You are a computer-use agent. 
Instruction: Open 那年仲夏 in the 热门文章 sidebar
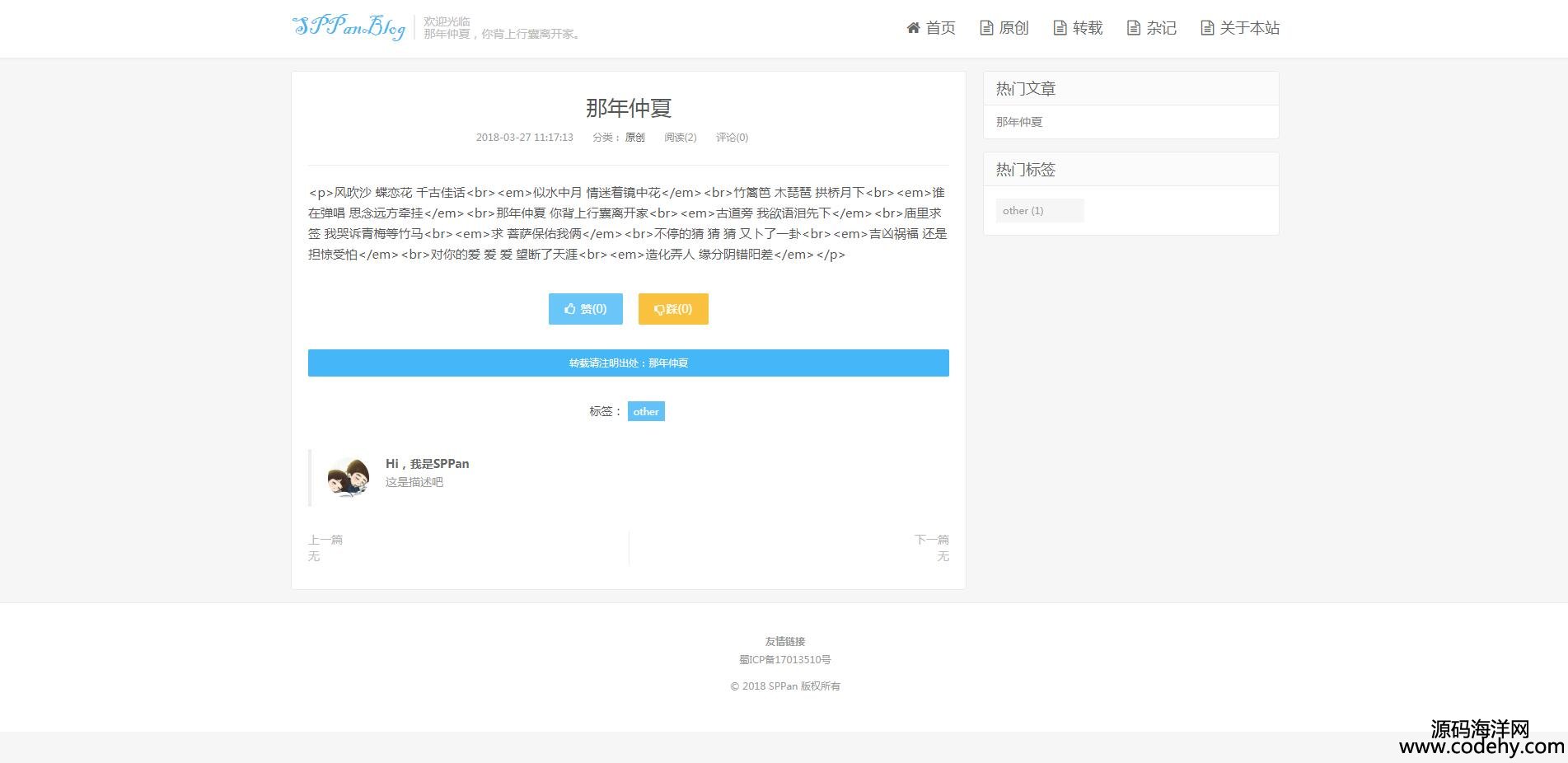[x=1019, y=122]
